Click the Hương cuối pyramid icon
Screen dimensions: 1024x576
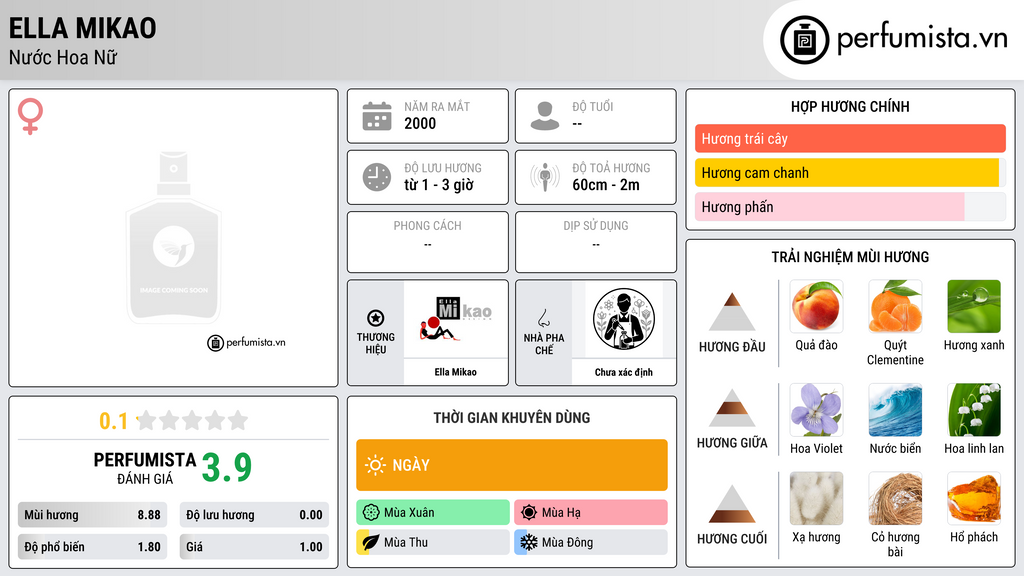tap(732, 504)
